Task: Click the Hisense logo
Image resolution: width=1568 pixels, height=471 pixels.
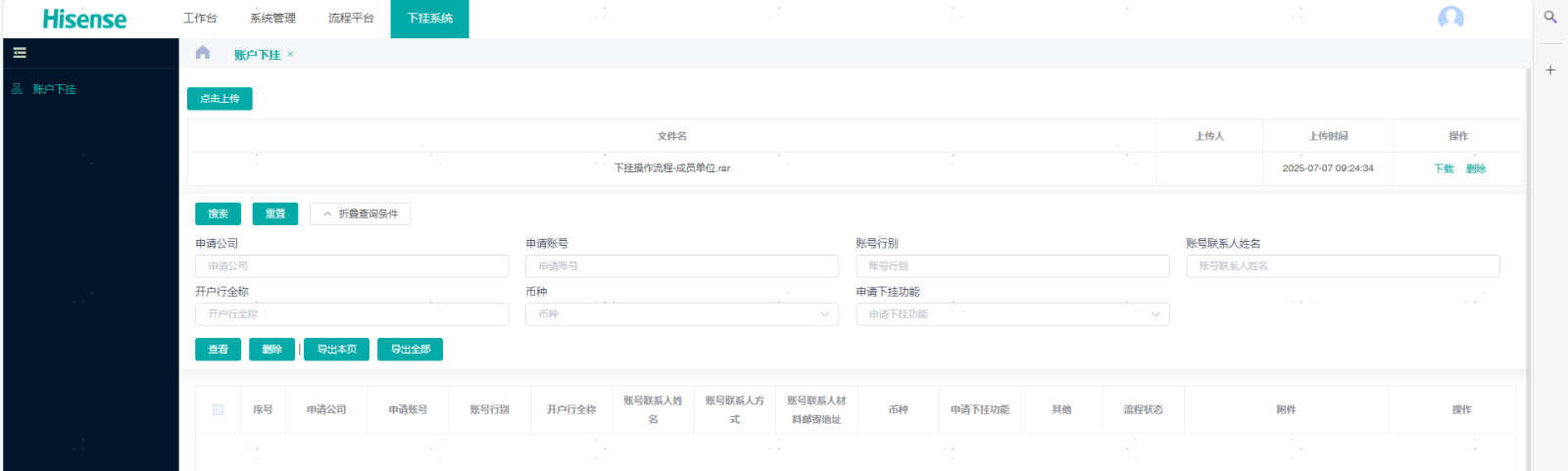Action: tap(84, 19)
